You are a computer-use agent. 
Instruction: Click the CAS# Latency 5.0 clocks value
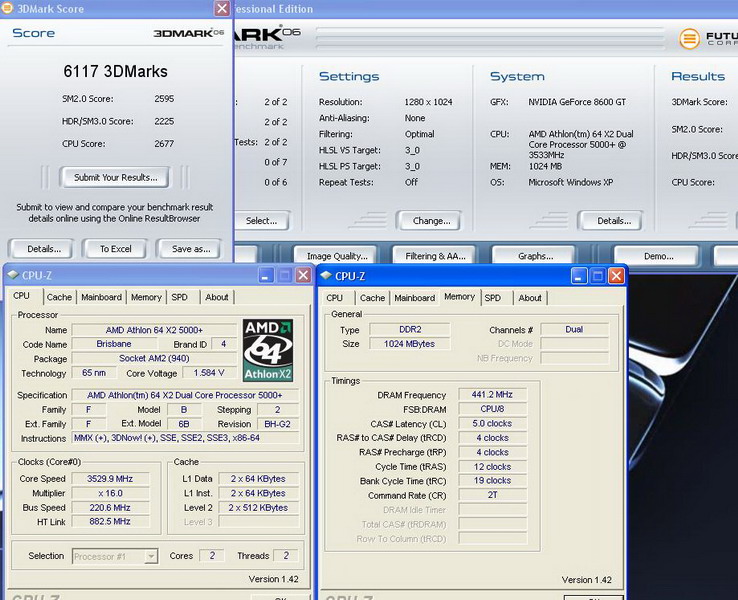click(492, 424)
